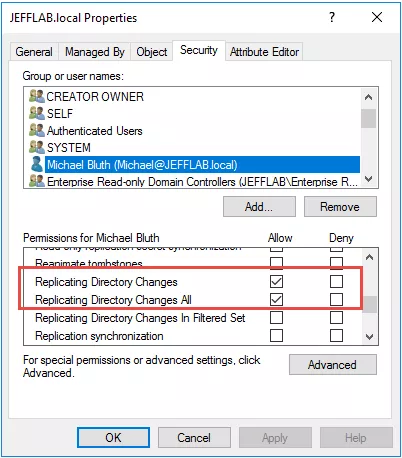Click the SYSTEM group icon
Screen dimensions: 402x458
click(x=36, y=147)
